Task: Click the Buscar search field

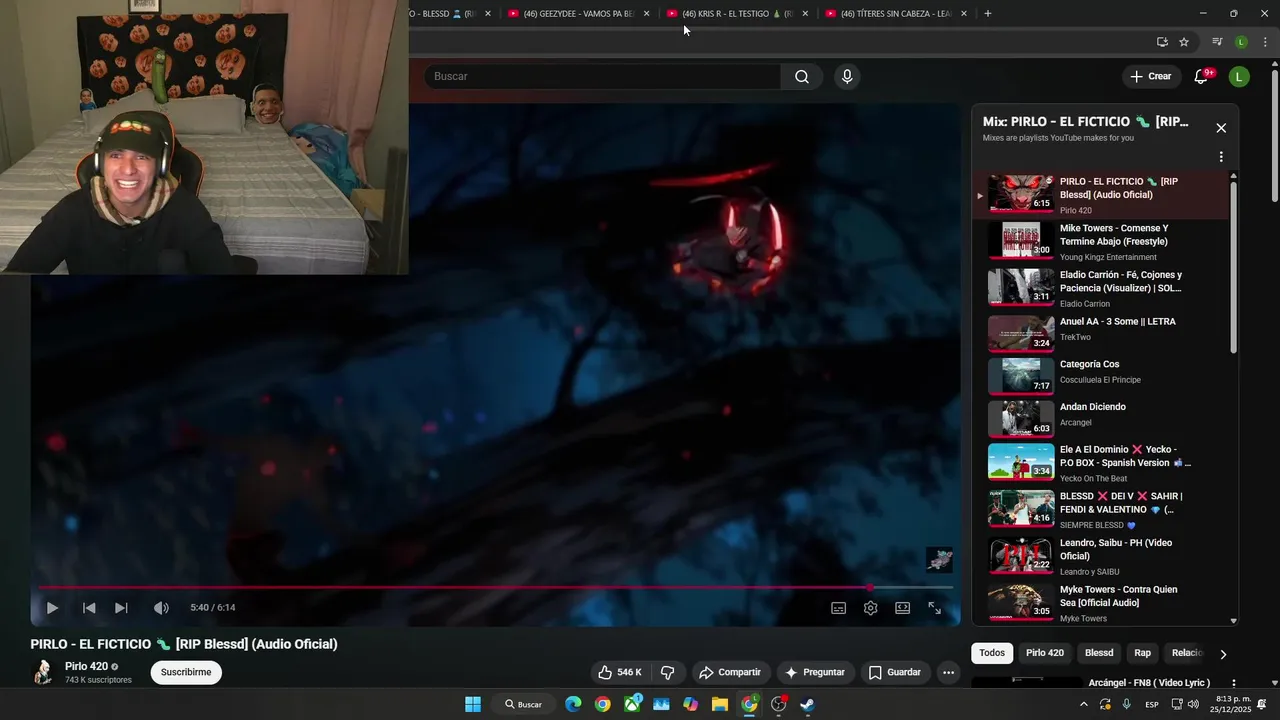Action: [x=602, y=77]
